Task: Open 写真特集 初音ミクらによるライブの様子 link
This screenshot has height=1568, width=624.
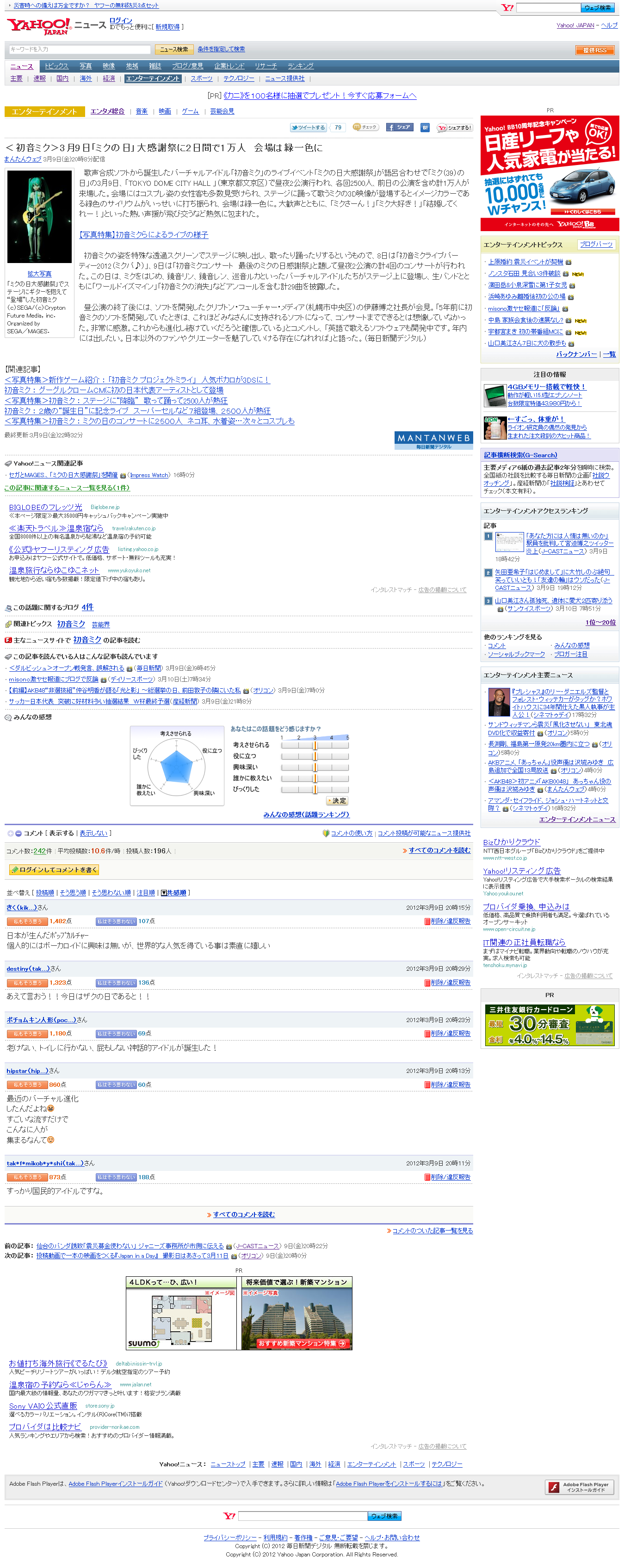Action: [x=143, y=235]
